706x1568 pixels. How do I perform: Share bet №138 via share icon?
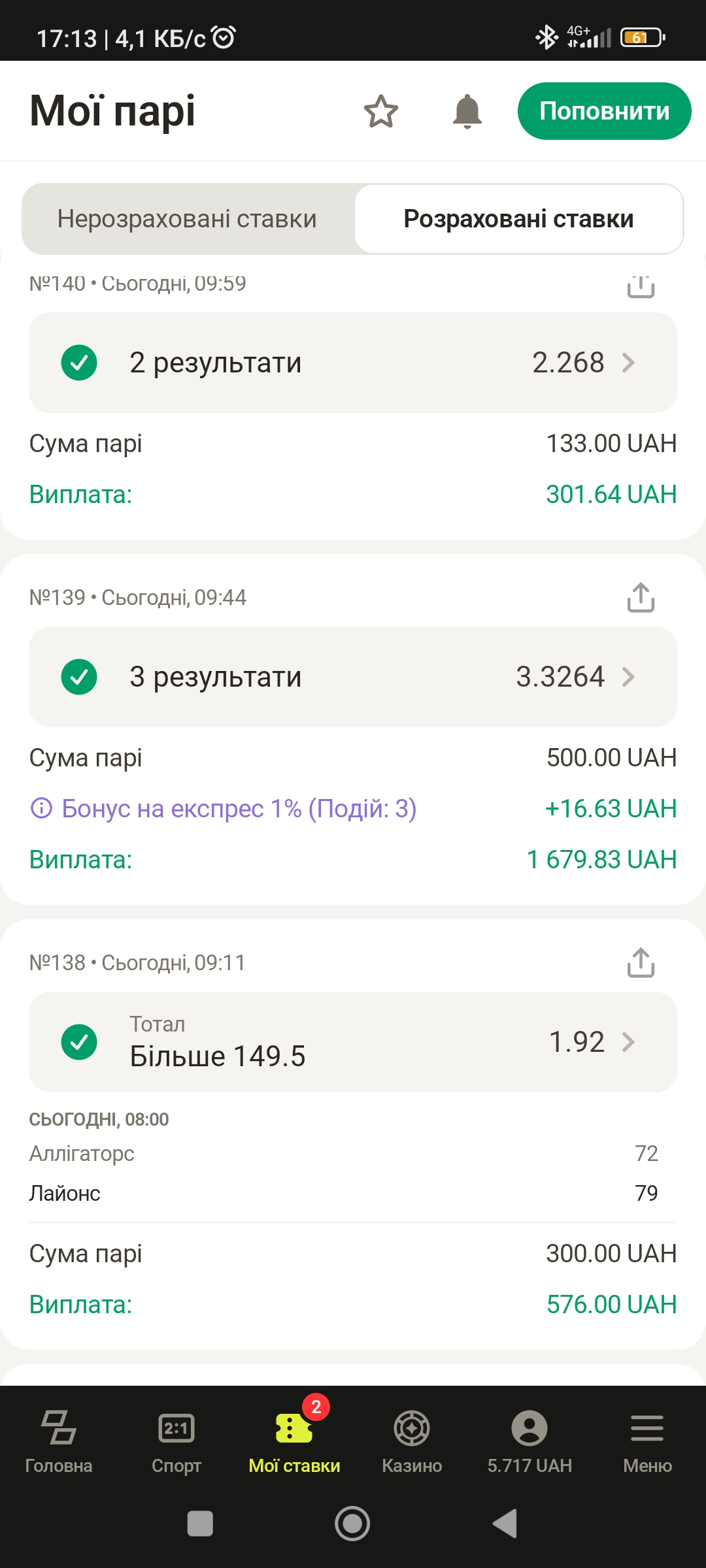641,962
